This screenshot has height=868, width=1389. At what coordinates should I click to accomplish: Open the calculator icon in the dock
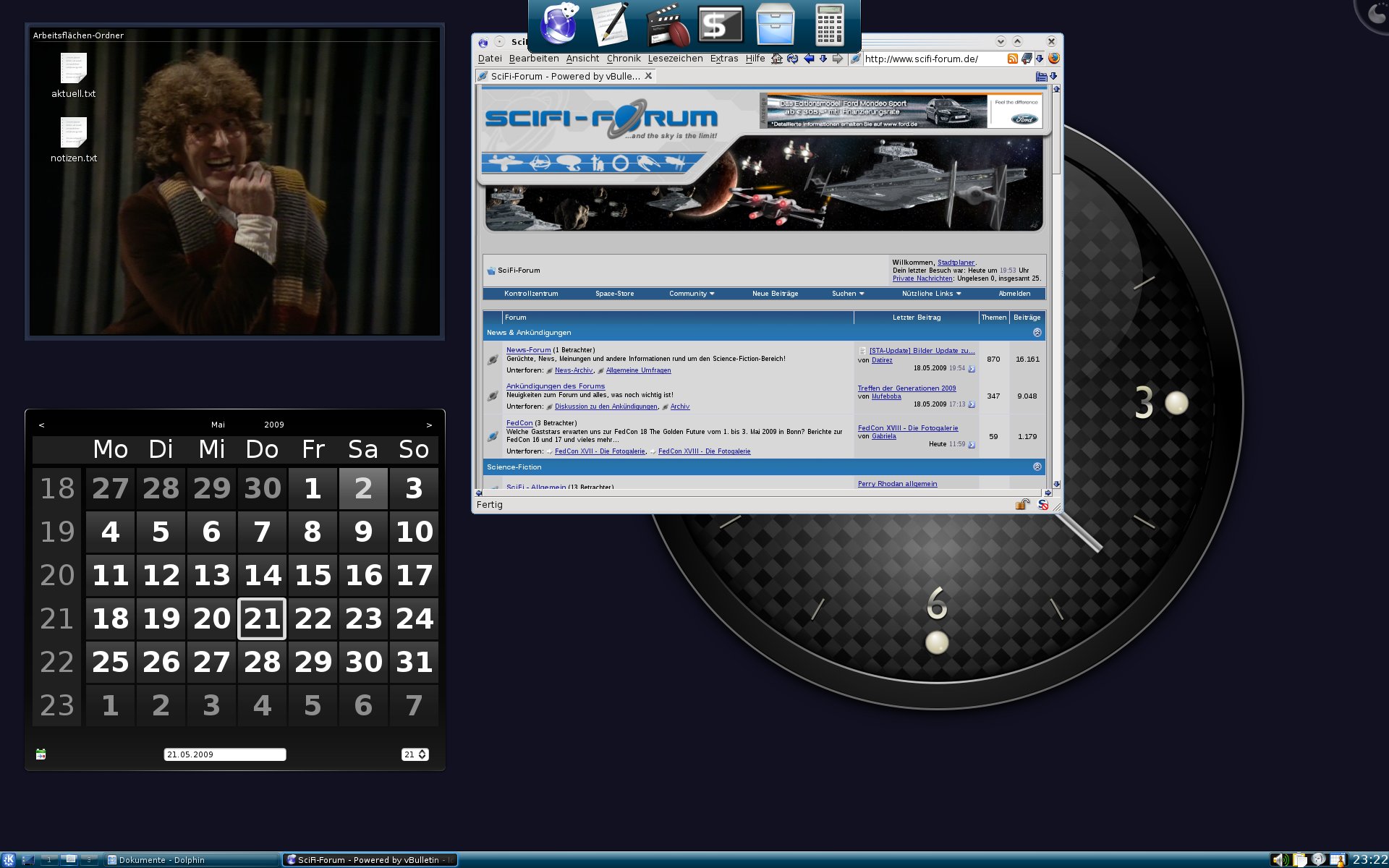click(829, 25)
